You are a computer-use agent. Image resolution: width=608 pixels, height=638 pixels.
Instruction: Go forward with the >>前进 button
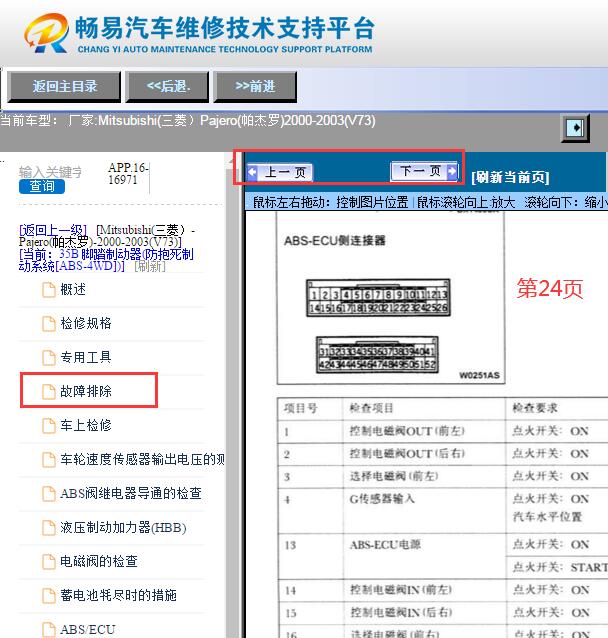pyautogui.click(x=255, y=87)
